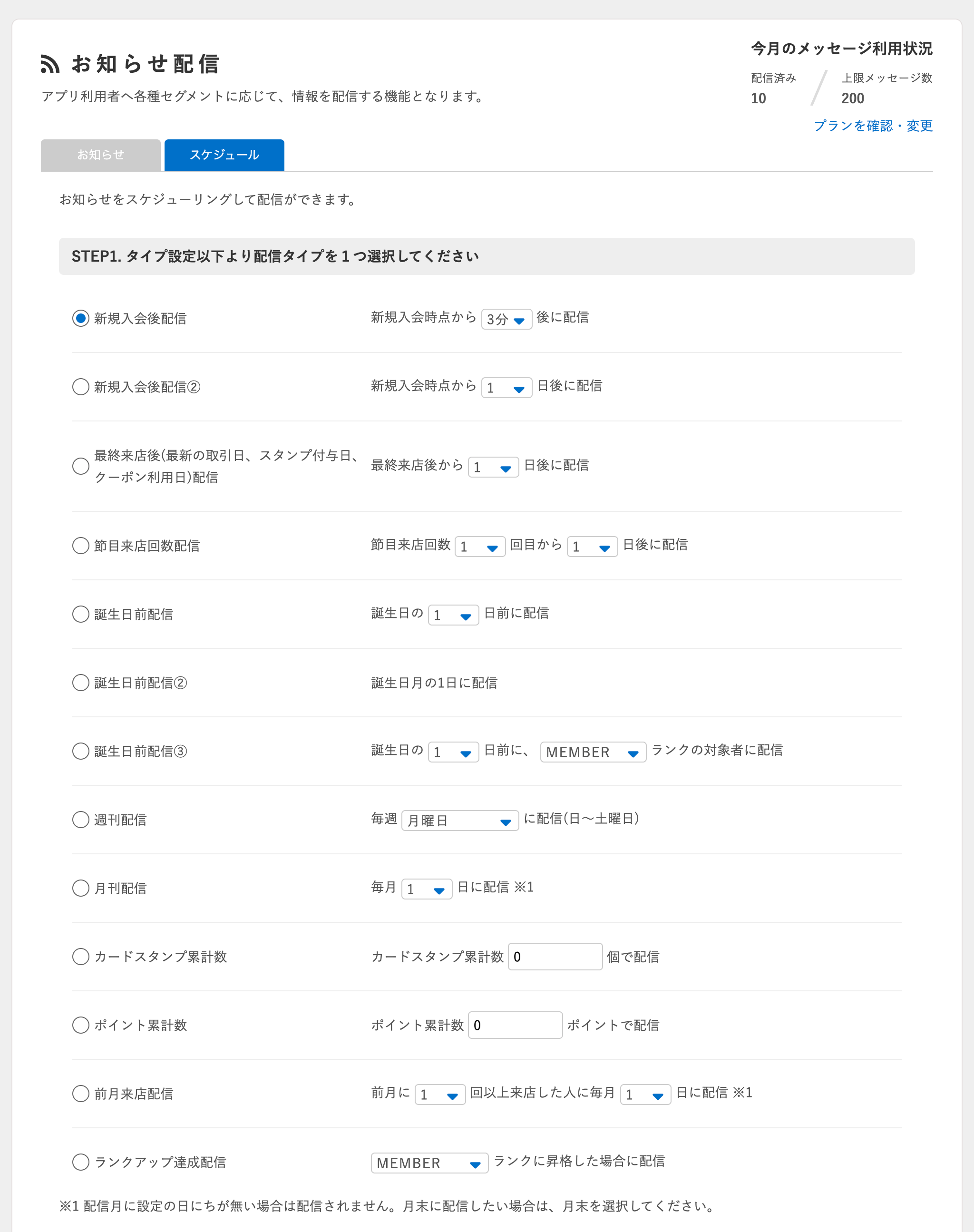Expand the 月曜日 weekday selector
The height and width of the screenshot is (1232, 974).
coord(459,821)
